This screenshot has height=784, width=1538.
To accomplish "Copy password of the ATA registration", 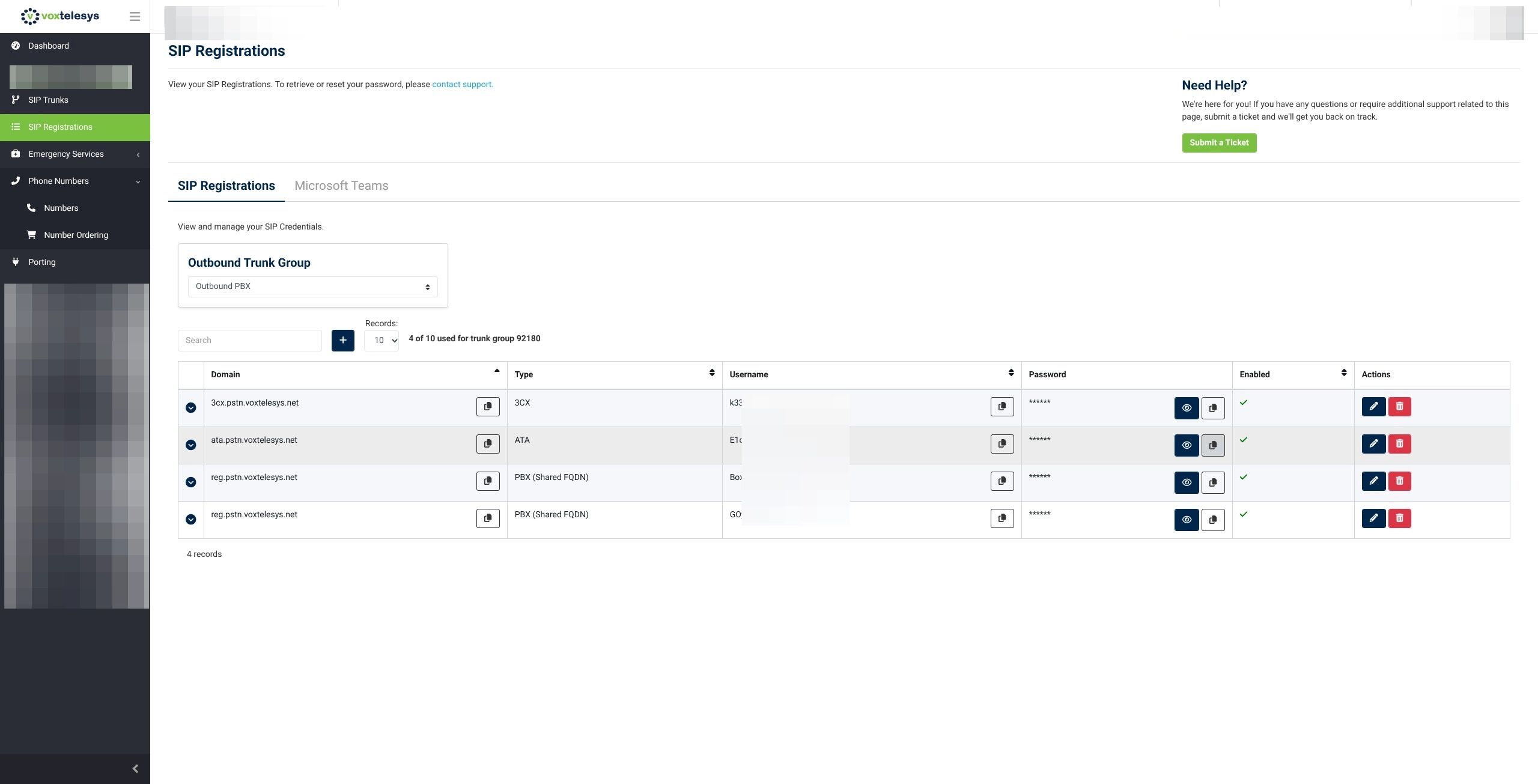I will click(x=1213, y=446).
